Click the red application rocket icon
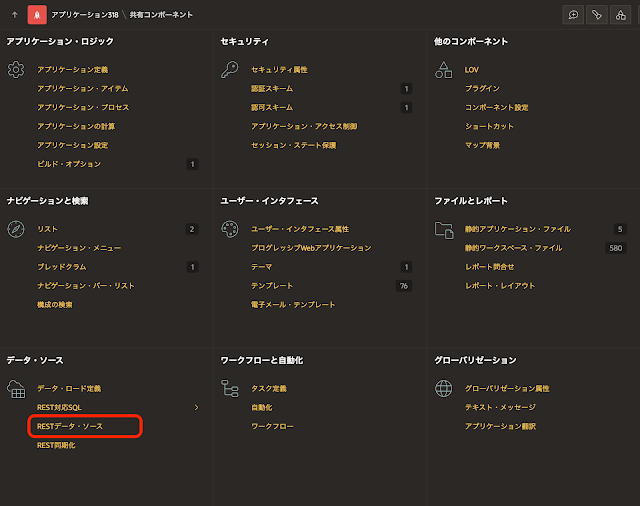 point(35,15)
